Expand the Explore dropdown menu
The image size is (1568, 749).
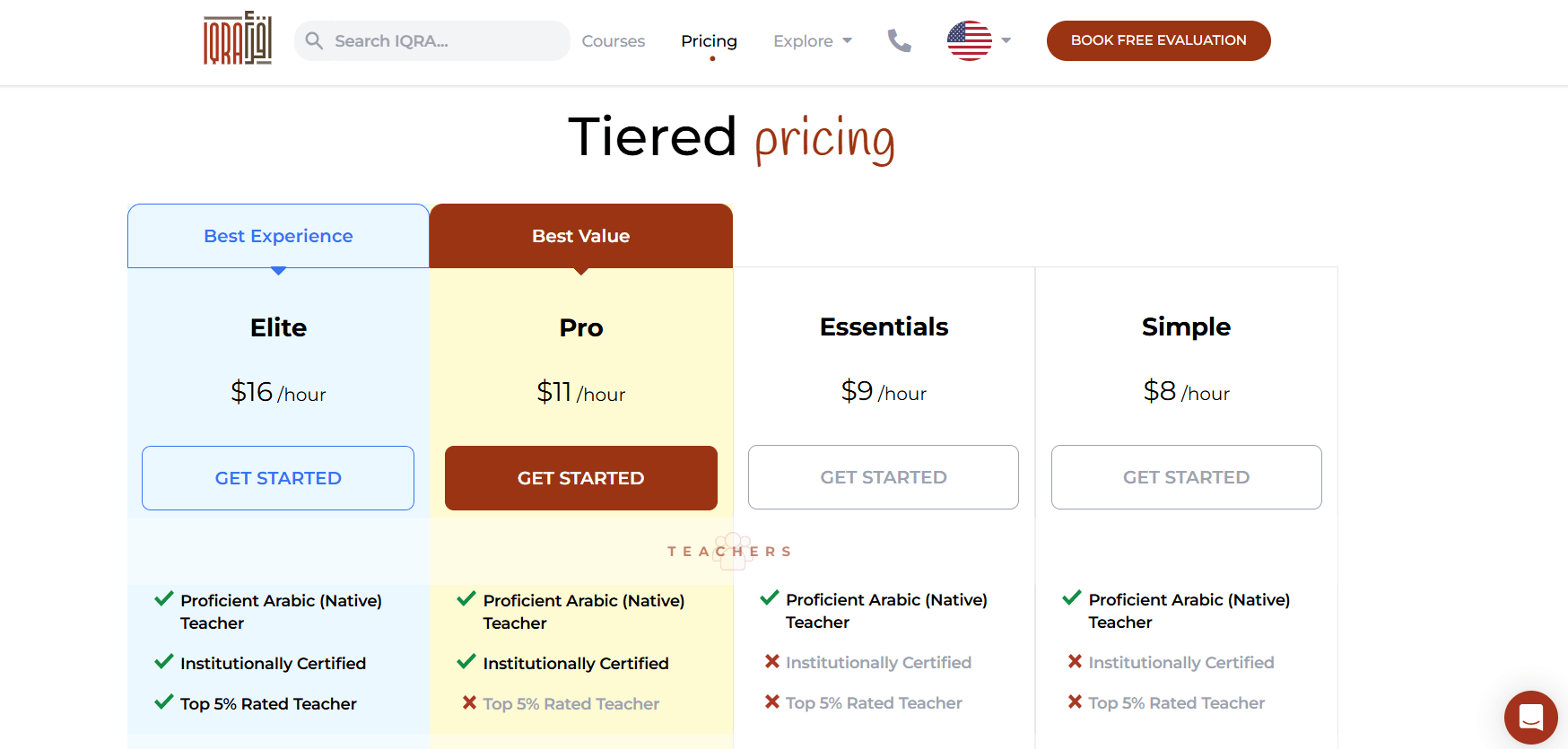813,41
